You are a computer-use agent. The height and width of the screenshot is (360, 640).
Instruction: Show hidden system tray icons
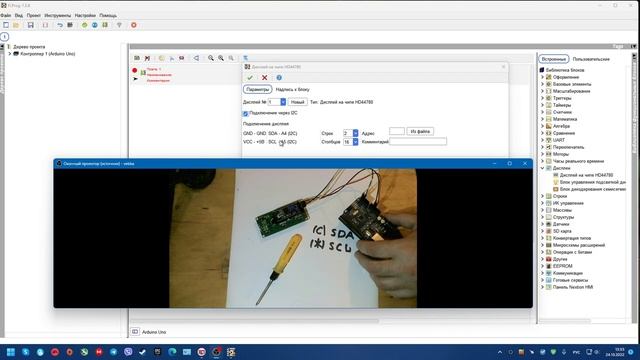tap(500, 352)
